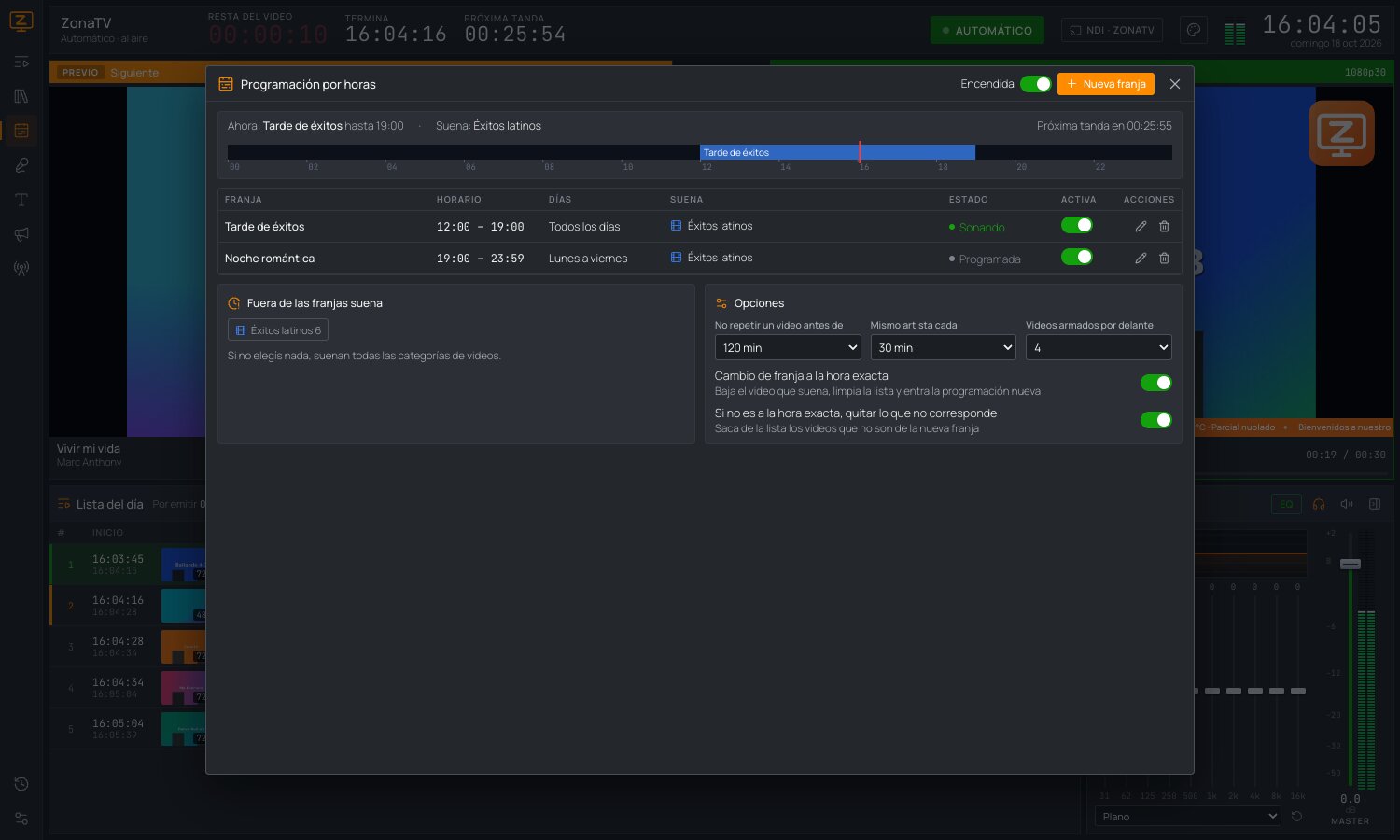Click the Éxitos latinos 6 category chip

(x=278, y=330)
